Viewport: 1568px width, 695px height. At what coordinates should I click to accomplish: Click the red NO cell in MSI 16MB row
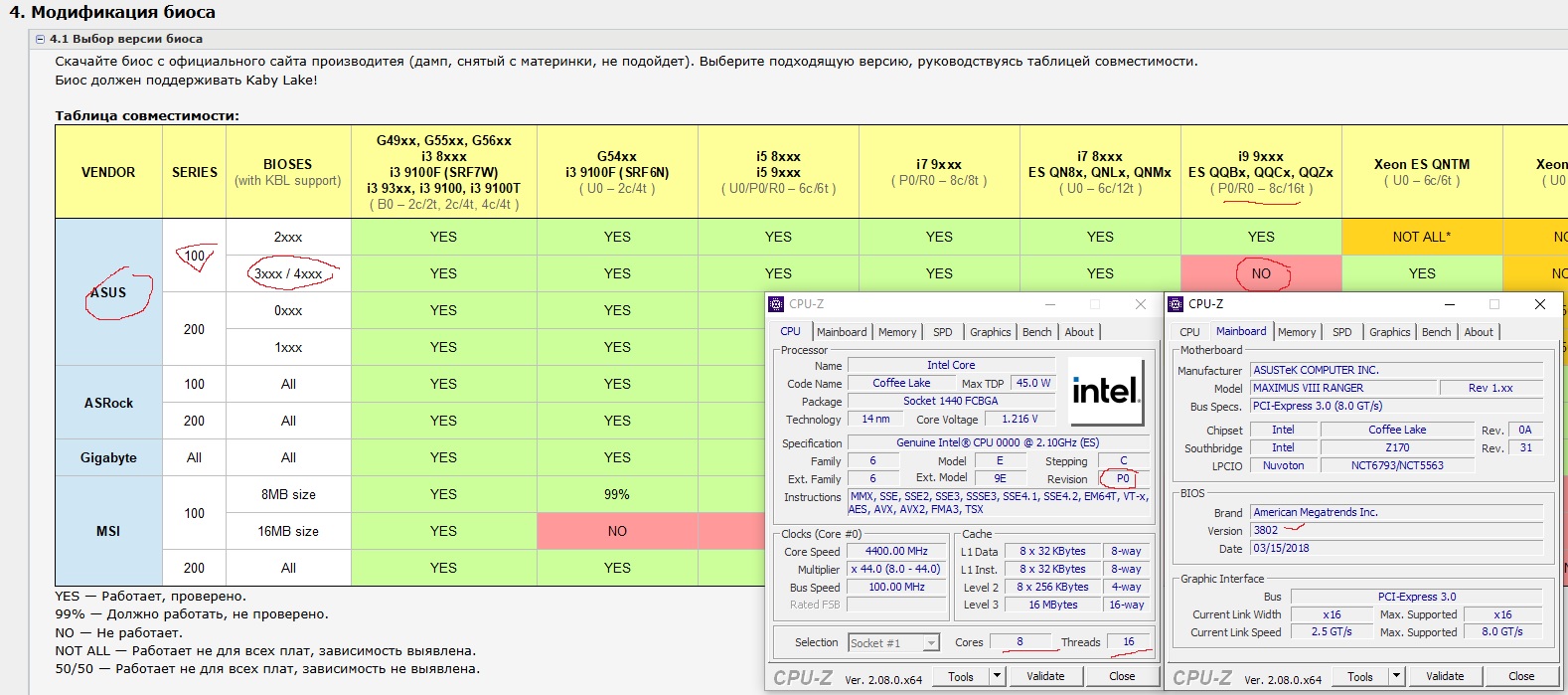(x=617, y=531)
